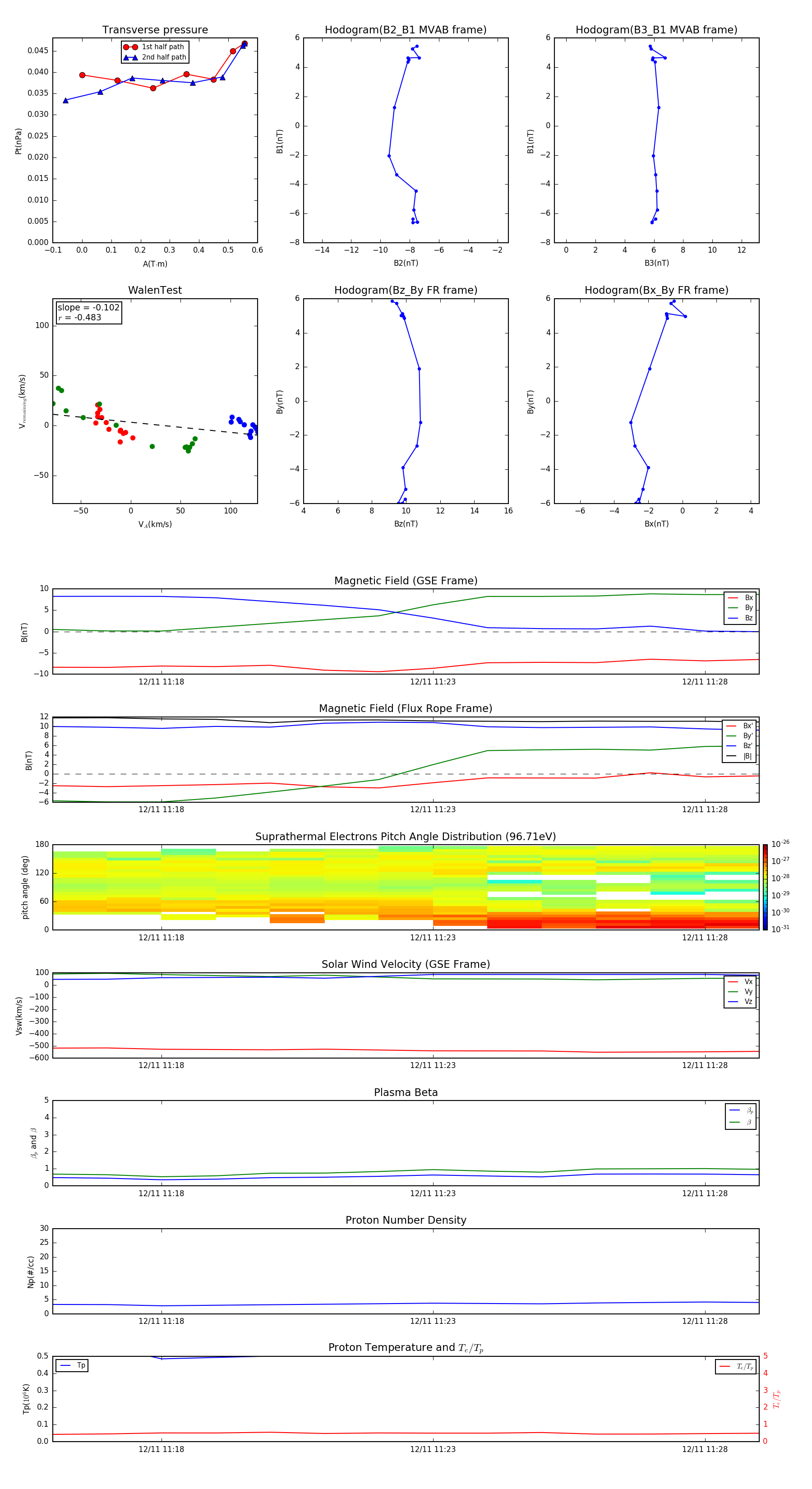This screenshot has width=812, height=1489.
Task: Select the "Bz" legend entry in GSE magnetic field
Action: [740, 619]
